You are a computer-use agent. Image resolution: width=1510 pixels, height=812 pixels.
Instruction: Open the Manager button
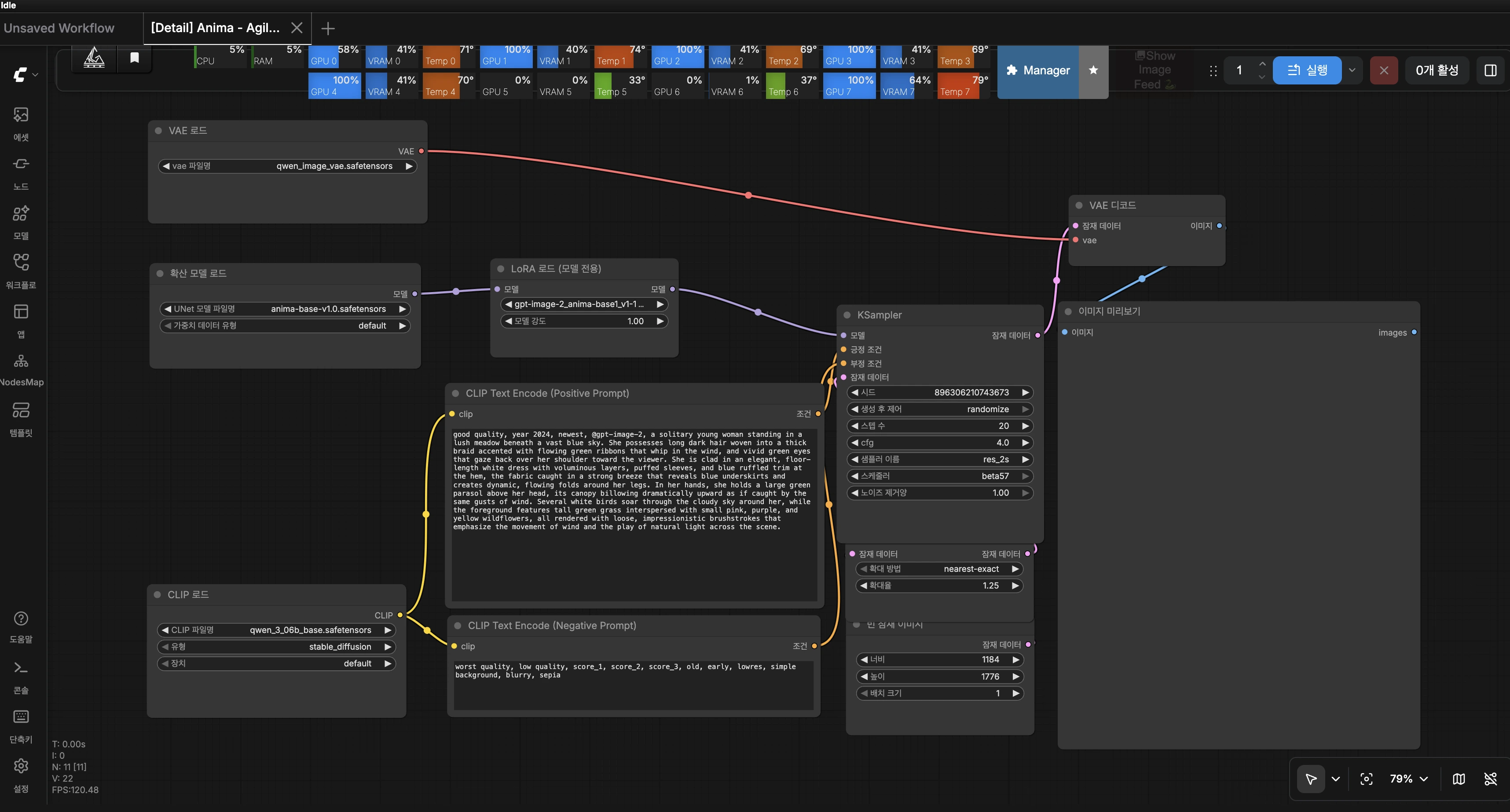[x=1038, y=70]
